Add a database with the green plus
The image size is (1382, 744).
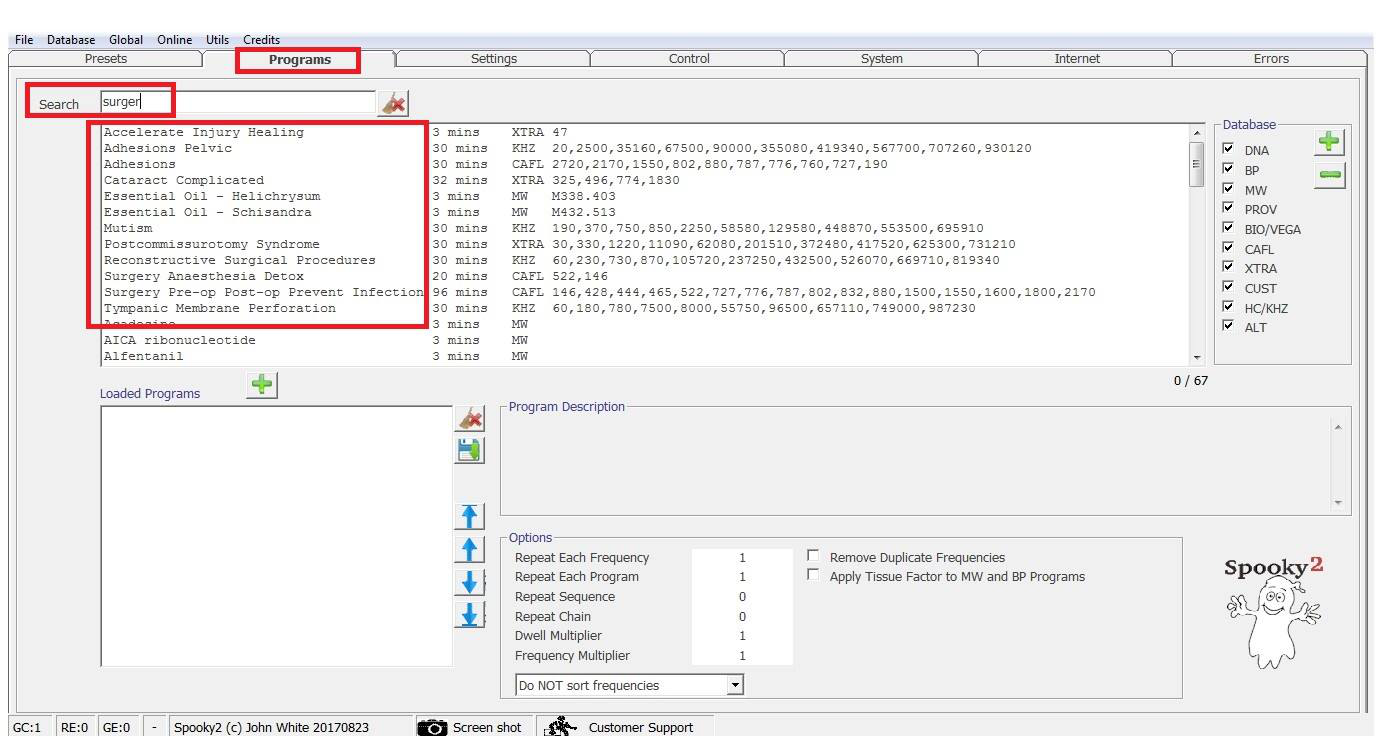point(1328,142)
